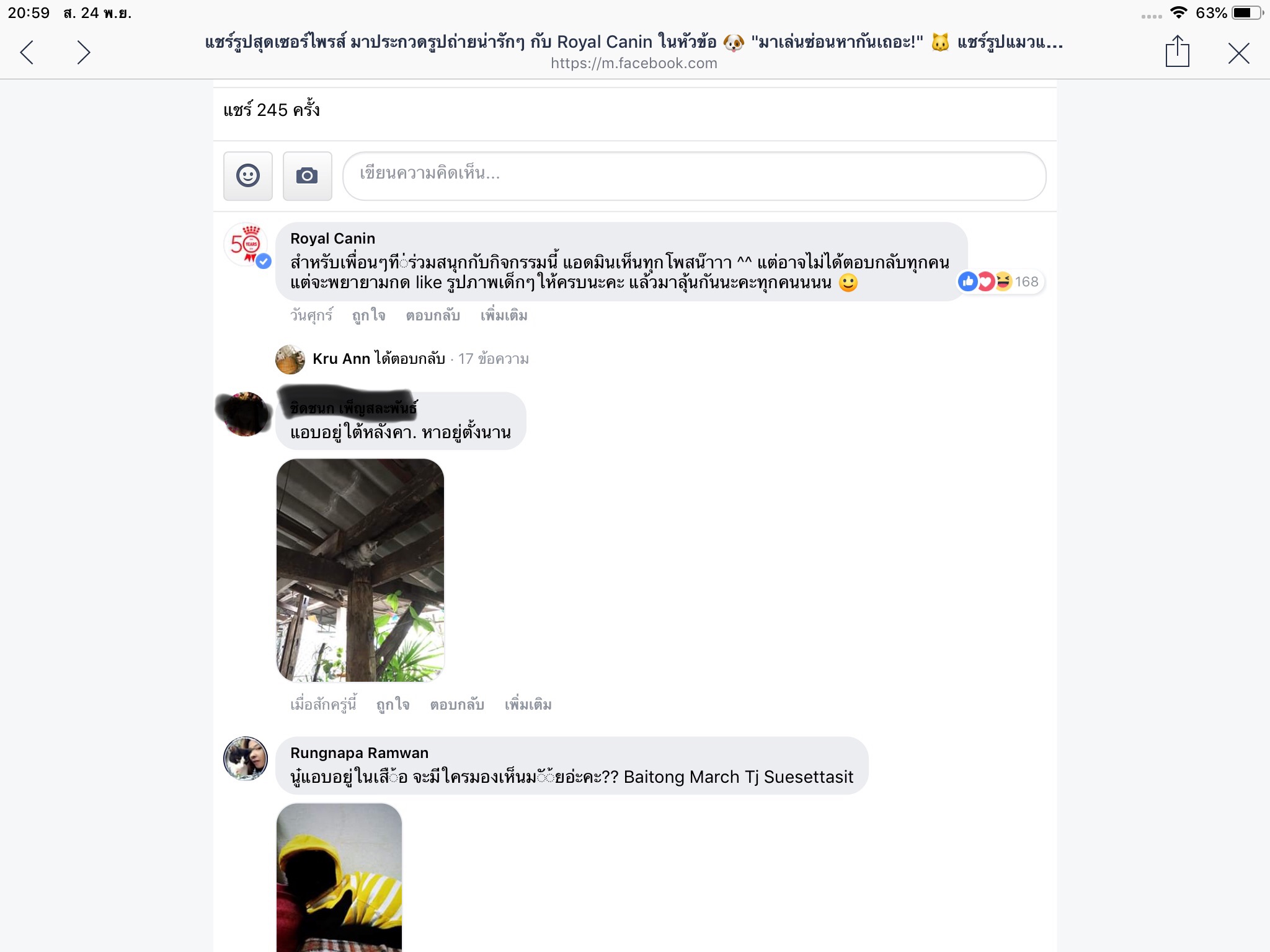Open Rungnapa Ramwan's profile name
The height and width of the screenshot is (952, 1270).
pyautogui.click(x=359, y=753)
